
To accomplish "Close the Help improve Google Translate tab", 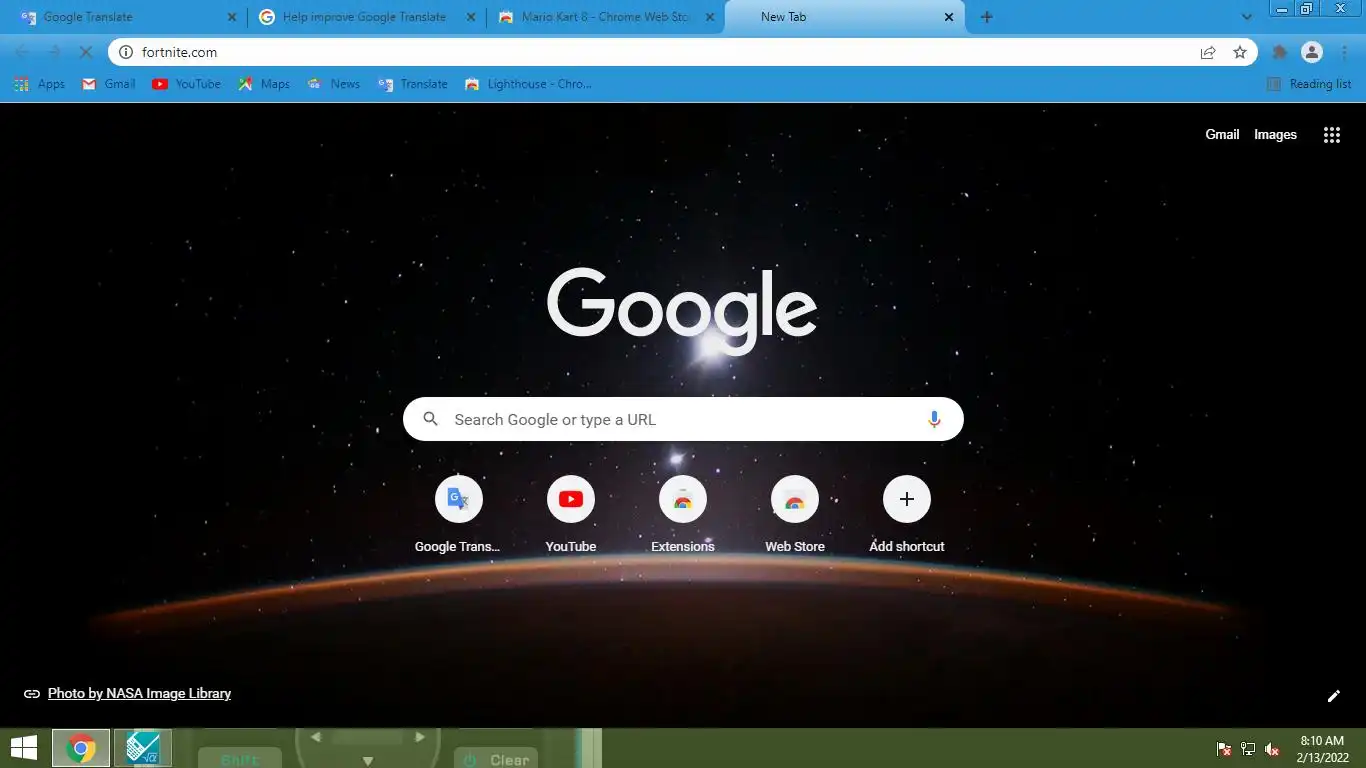I will pos(470,17).
